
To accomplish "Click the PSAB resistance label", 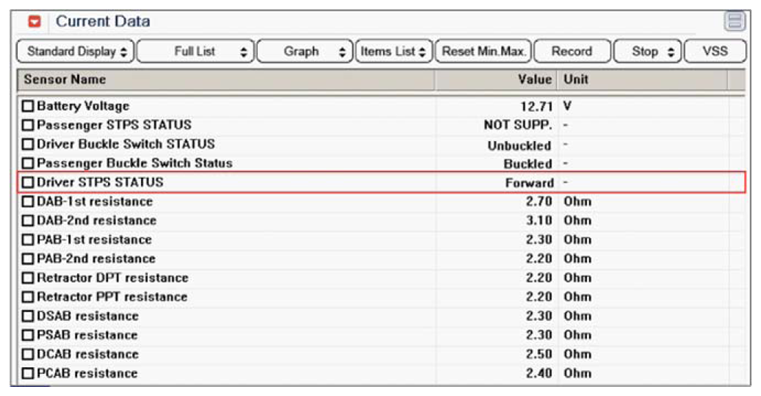I will pos(87,335).
